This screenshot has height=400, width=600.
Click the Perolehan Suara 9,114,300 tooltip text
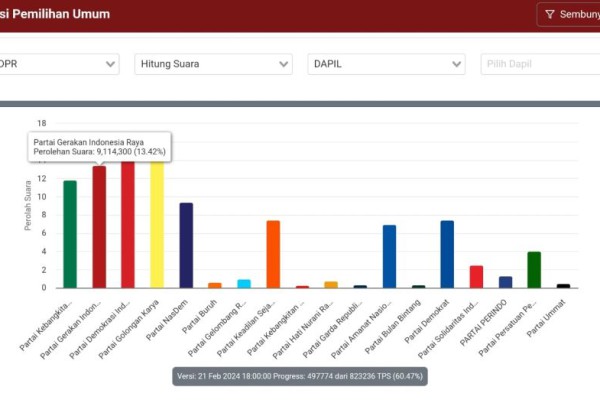tap(99, 152)
